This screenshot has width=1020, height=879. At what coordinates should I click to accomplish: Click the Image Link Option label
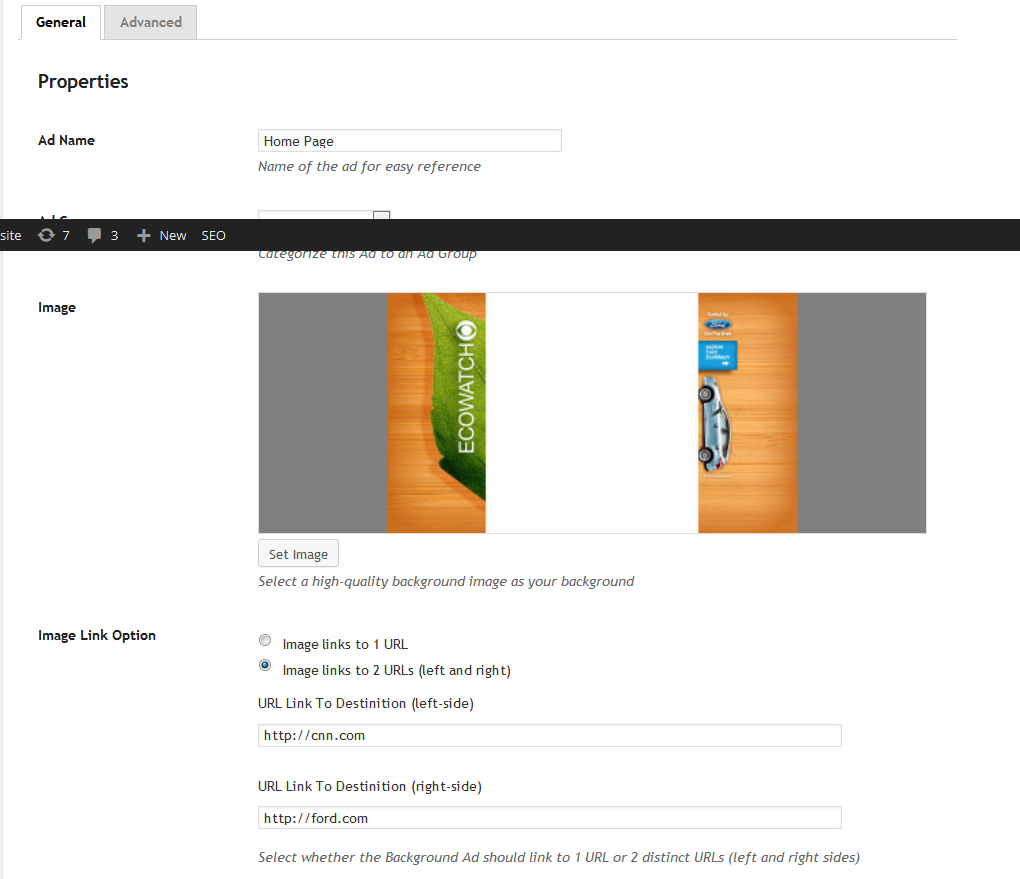click(x=97, y=635)
